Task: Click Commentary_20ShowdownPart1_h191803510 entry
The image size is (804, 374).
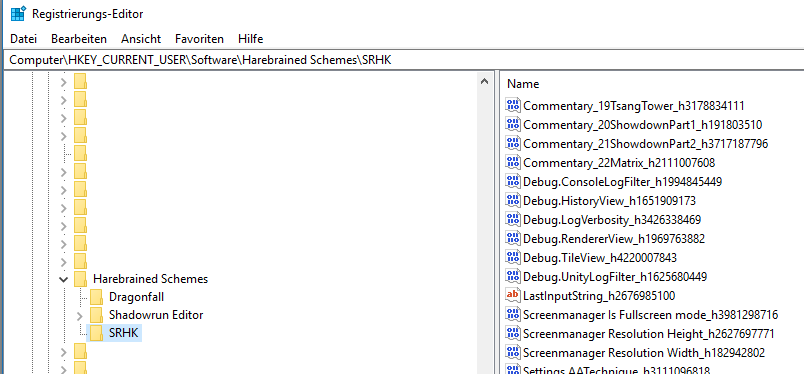Action: point(642,125)
